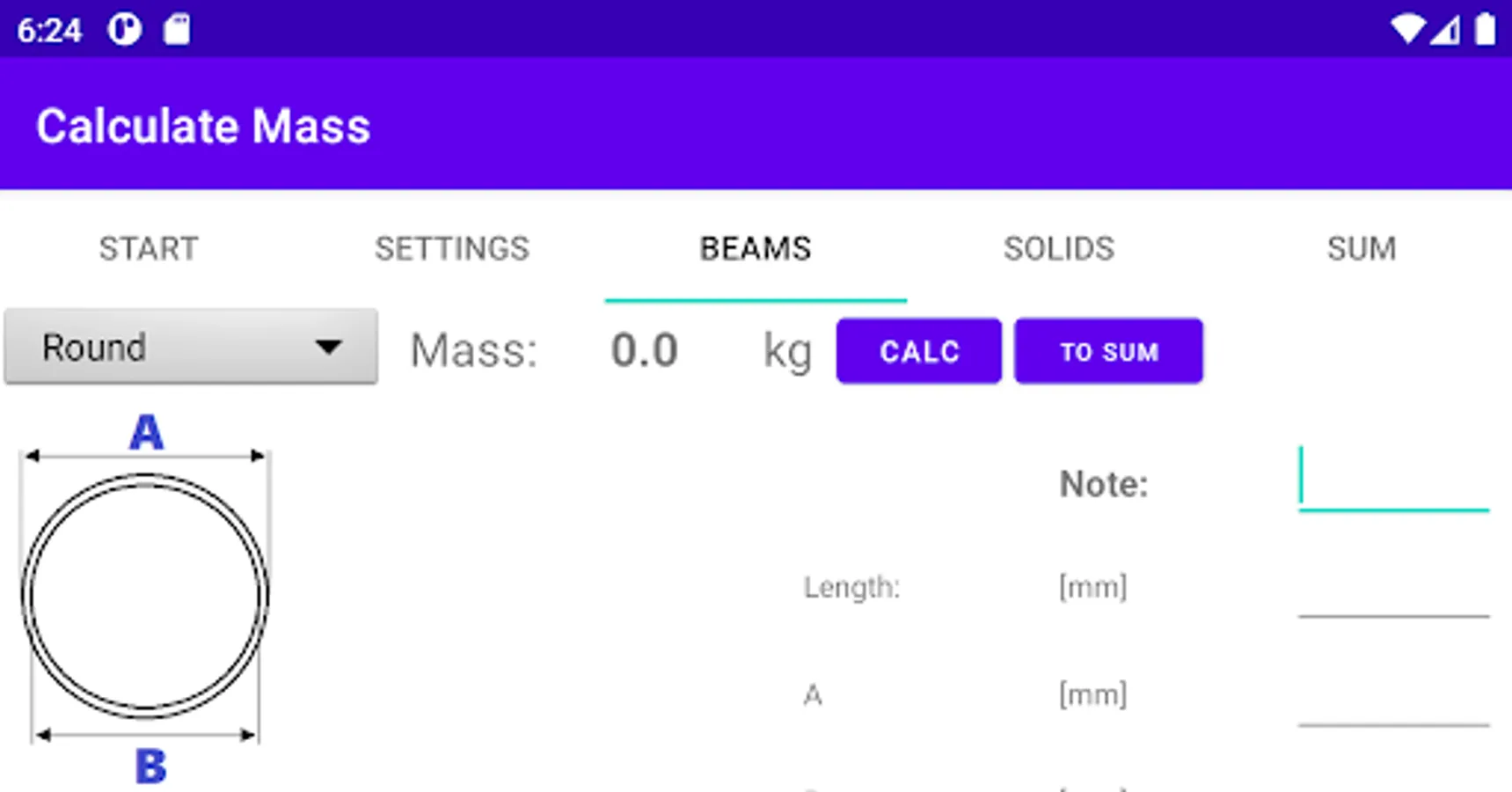The image size is (1512, 792).
Task: Tap the SD card notification icon
Action: click(x=177, y=30)
